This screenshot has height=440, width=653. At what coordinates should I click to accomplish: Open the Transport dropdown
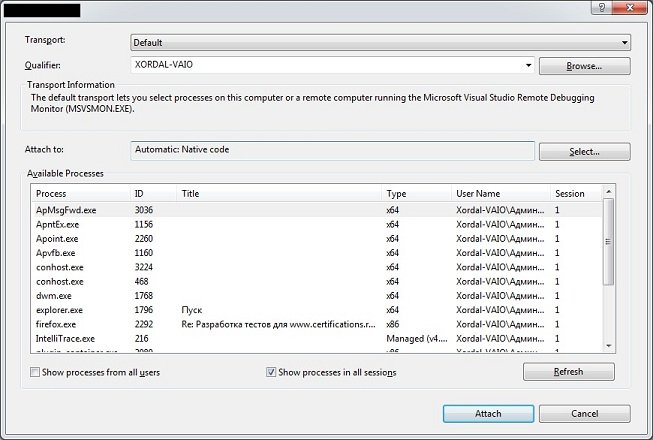380,43
